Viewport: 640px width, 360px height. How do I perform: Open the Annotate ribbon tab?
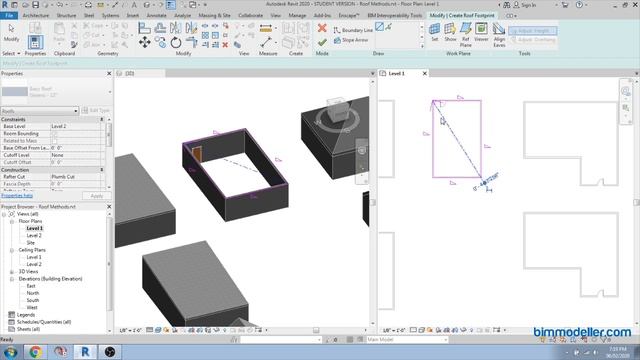(x=156, y=16)
